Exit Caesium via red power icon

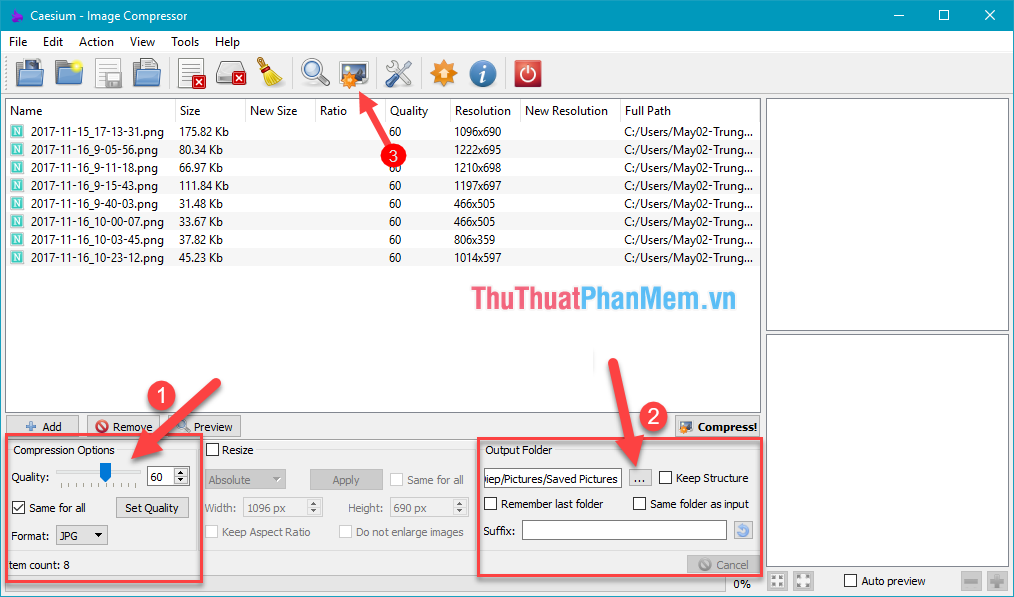pyautogui.click(x=527, y=73)
